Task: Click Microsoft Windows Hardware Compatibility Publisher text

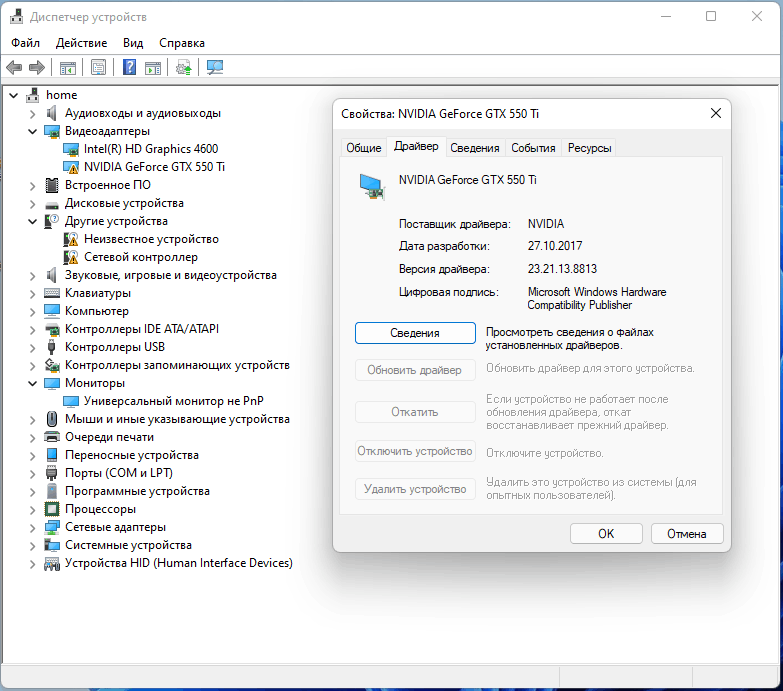Action: tap(597, 299)
